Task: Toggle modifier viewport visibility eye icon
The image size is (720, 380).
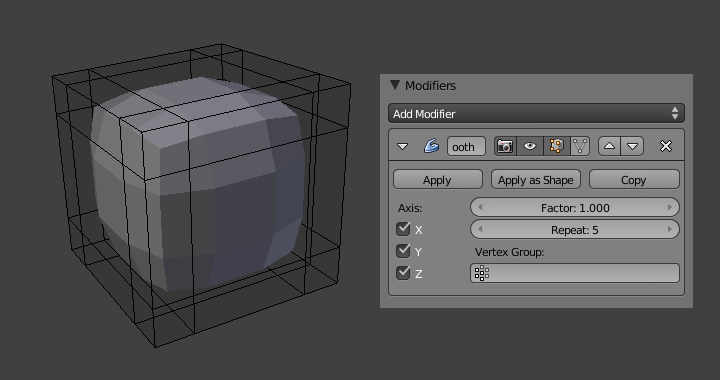Action: (x=530, y=146)
